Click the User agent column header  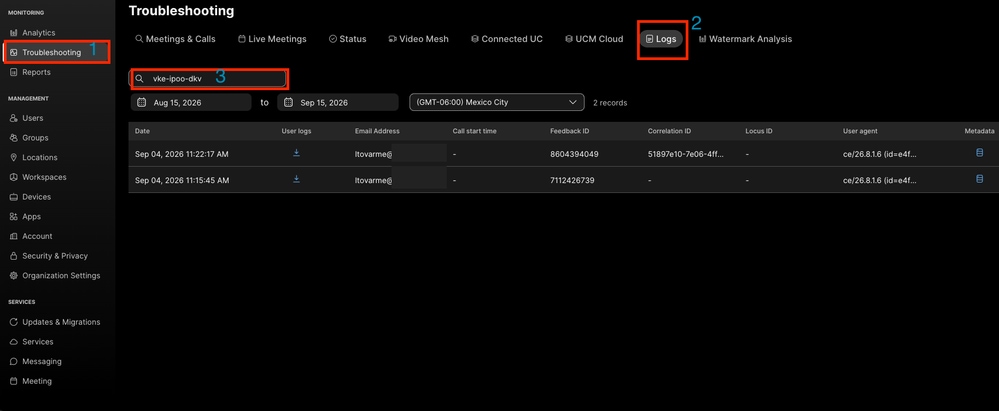click(860, 131)
